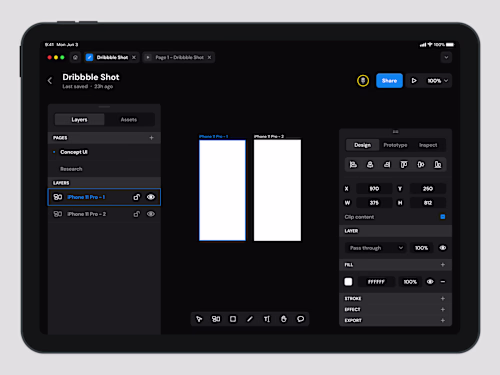Click the align bottom icon
The height and width of the screenshot is (375, 500).
pos(438,164)
